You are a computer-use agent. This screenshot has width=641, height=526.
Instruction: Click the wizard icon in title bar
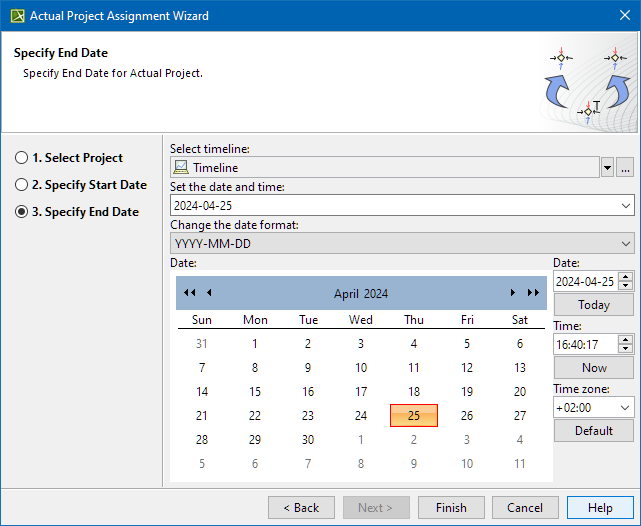click(17, 15)
